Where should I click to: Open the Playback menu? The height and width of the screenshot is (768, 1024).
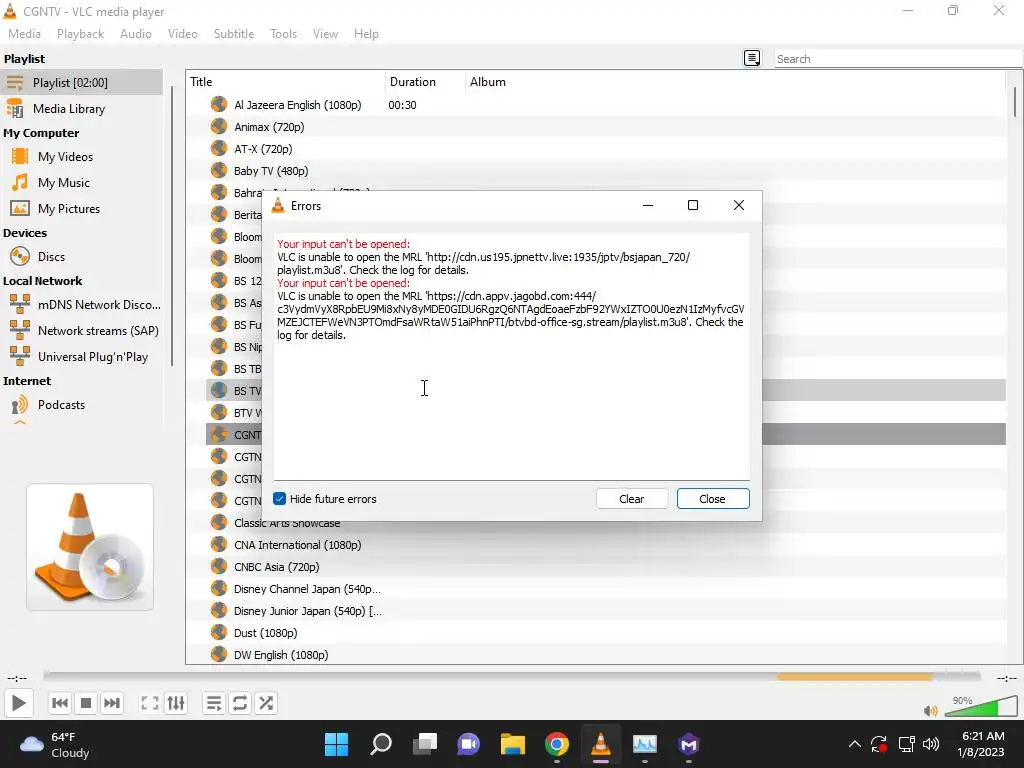(80, 34)
